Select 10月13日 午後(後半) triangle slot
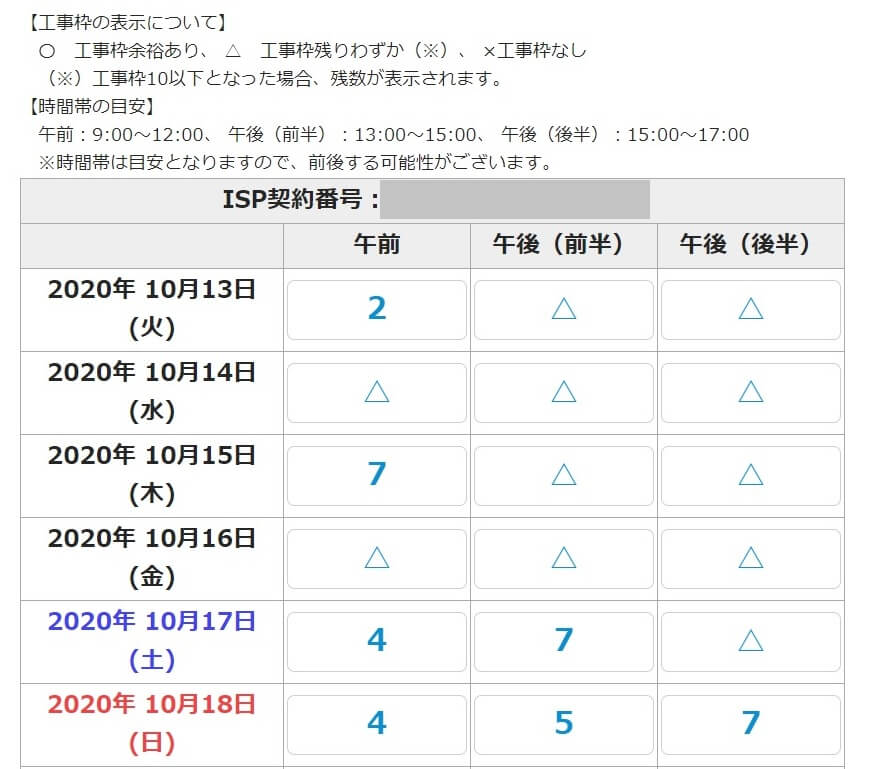The width and height of the screenshot is (870, 769). point(751,310)
